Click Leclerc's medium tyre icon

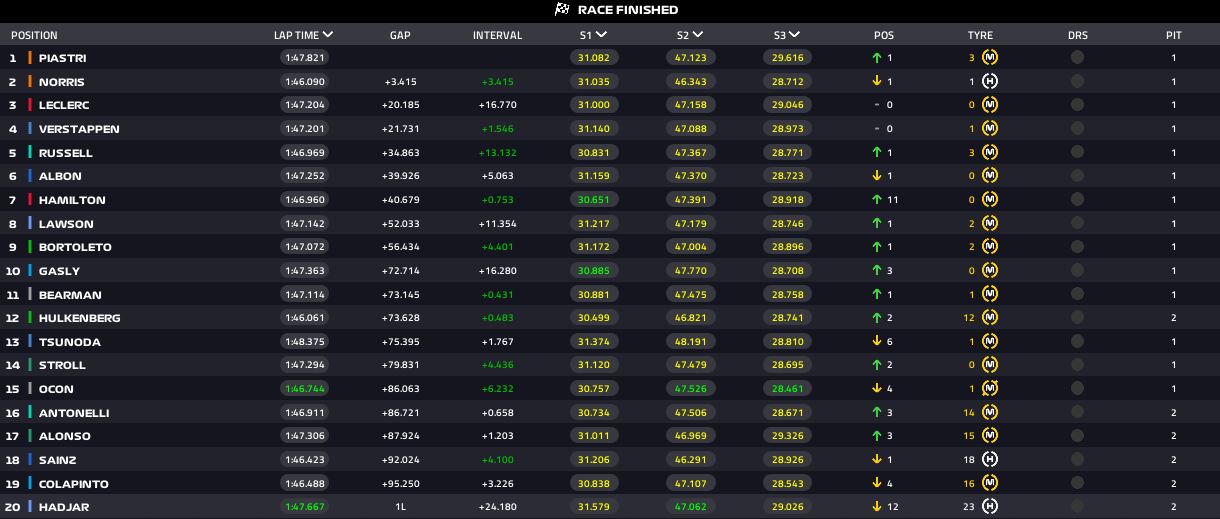click(x=990, y=105)
